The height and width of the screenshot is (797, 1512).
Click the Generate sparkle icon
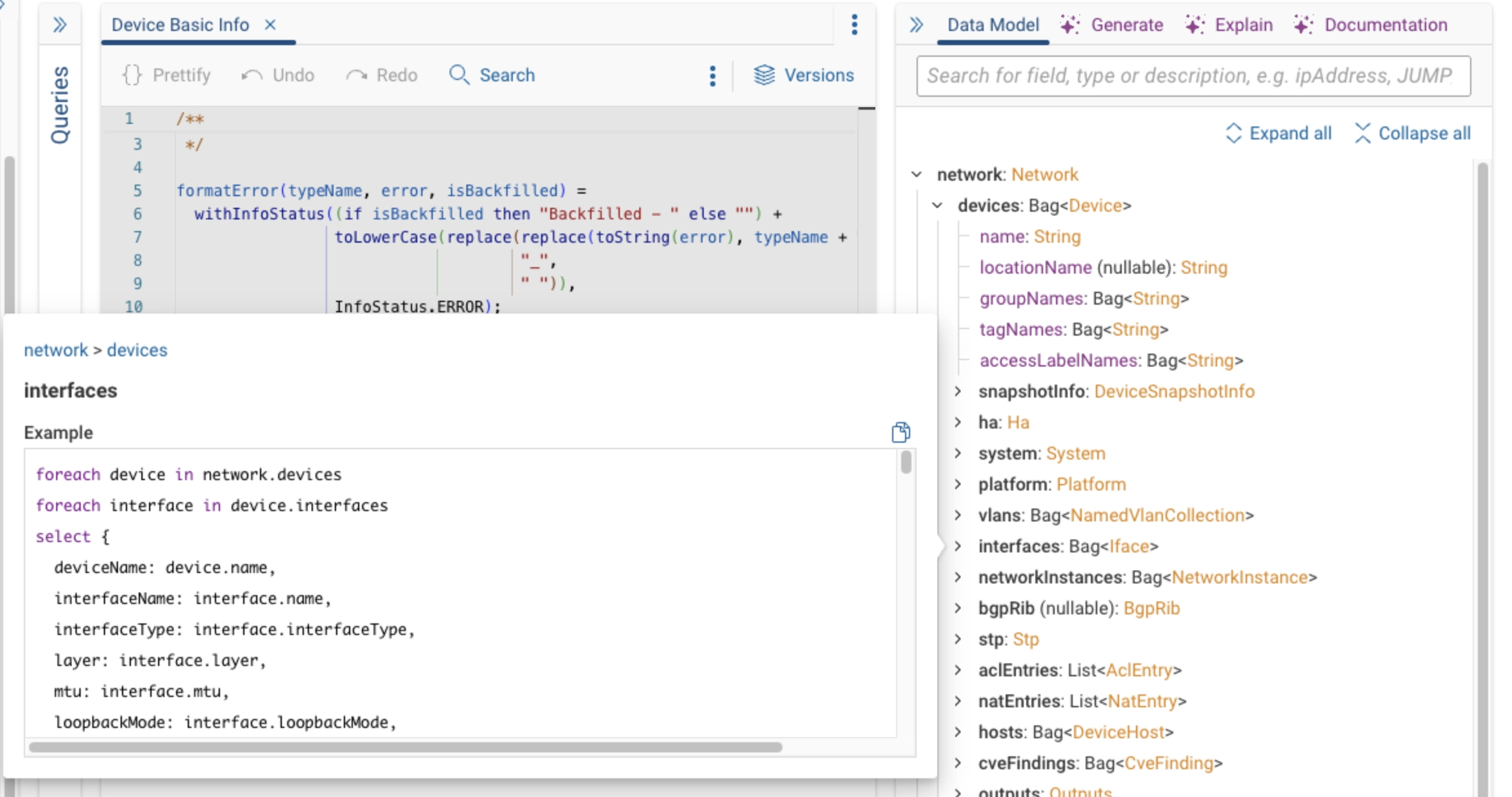[x=1070, y=25]
